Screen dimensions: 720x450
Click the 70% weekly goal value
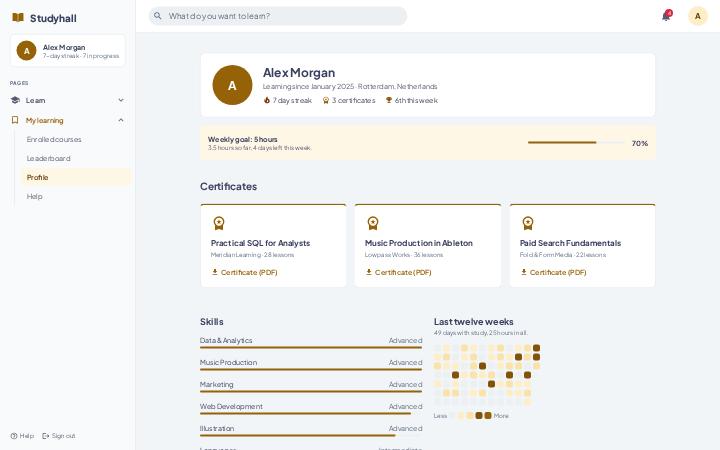[x=640, y=143]
